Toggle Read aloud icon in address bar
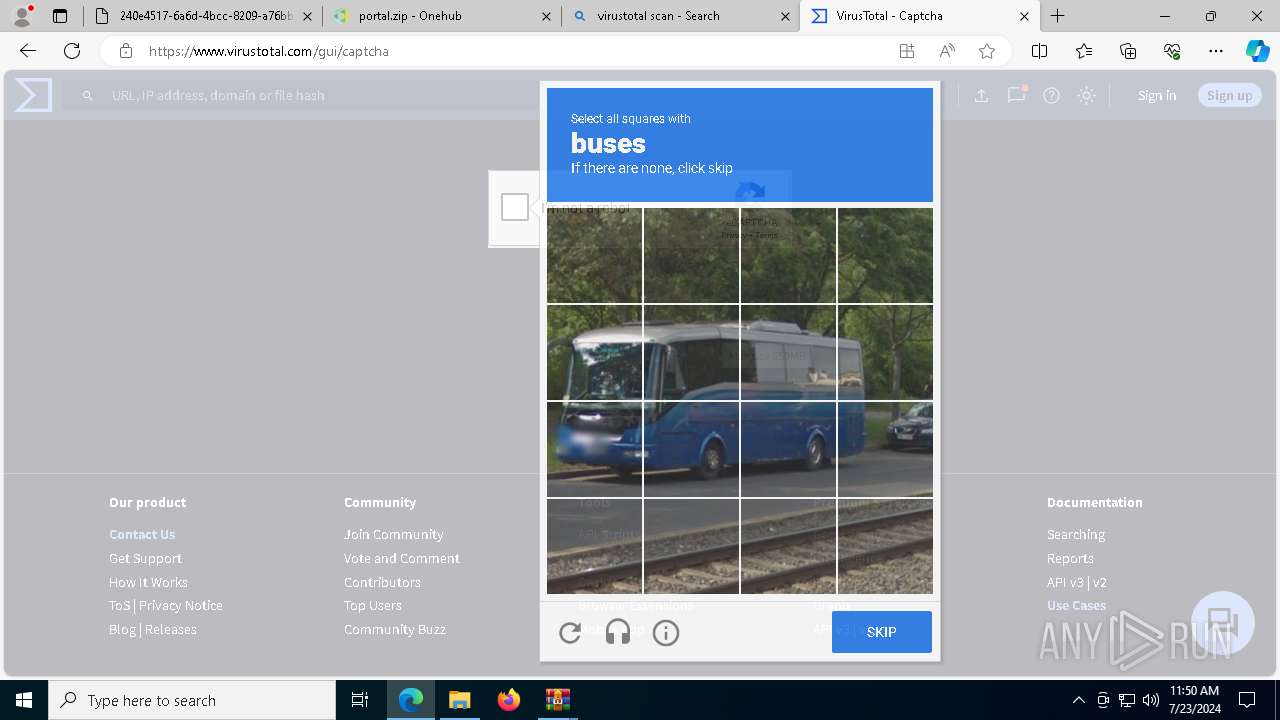Screen dimensions: 1280x720 tap(947, 51)
